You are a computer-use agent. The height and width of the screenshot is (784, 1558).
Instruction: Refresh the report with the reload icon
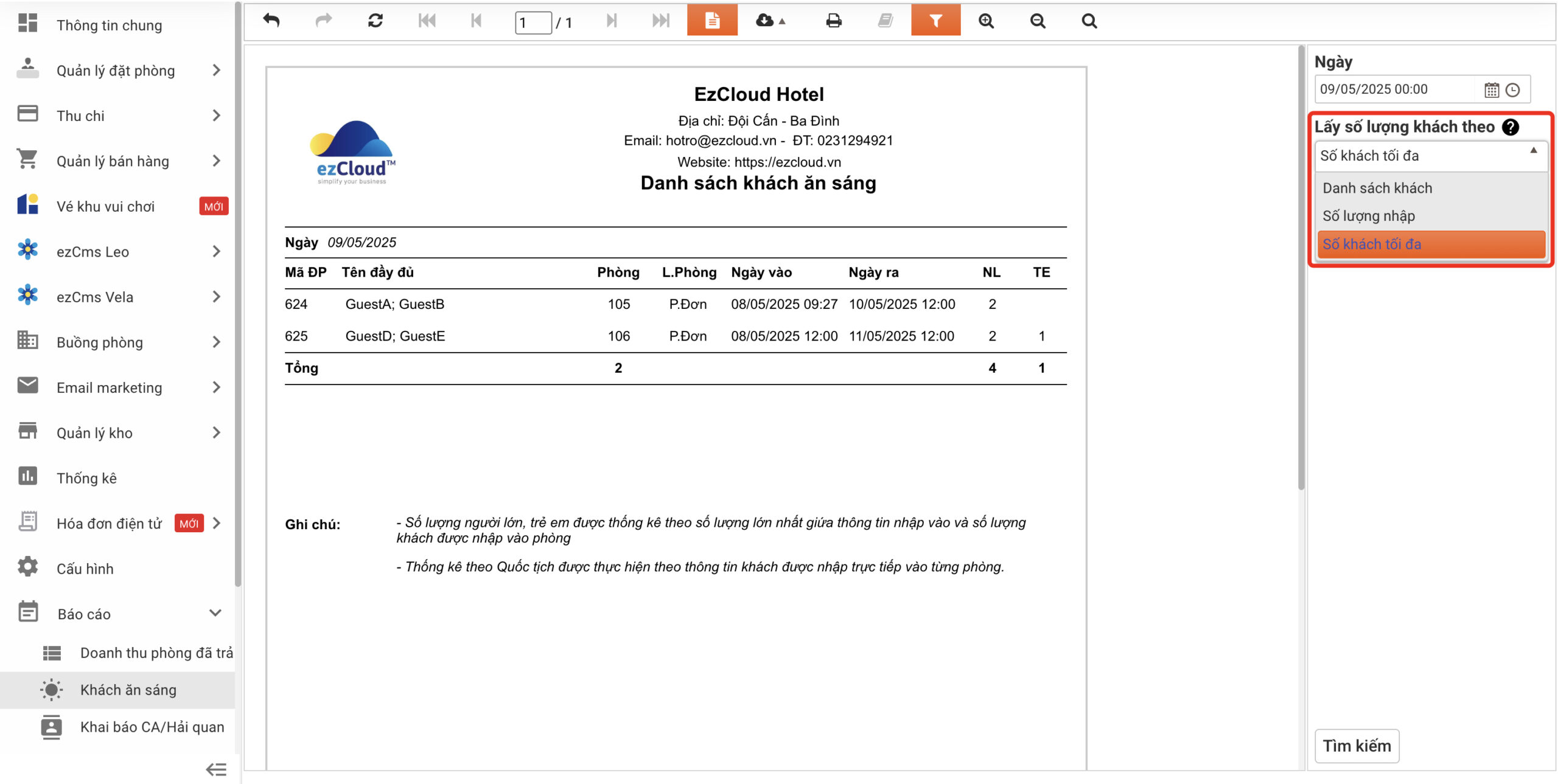tap(375, 21)
